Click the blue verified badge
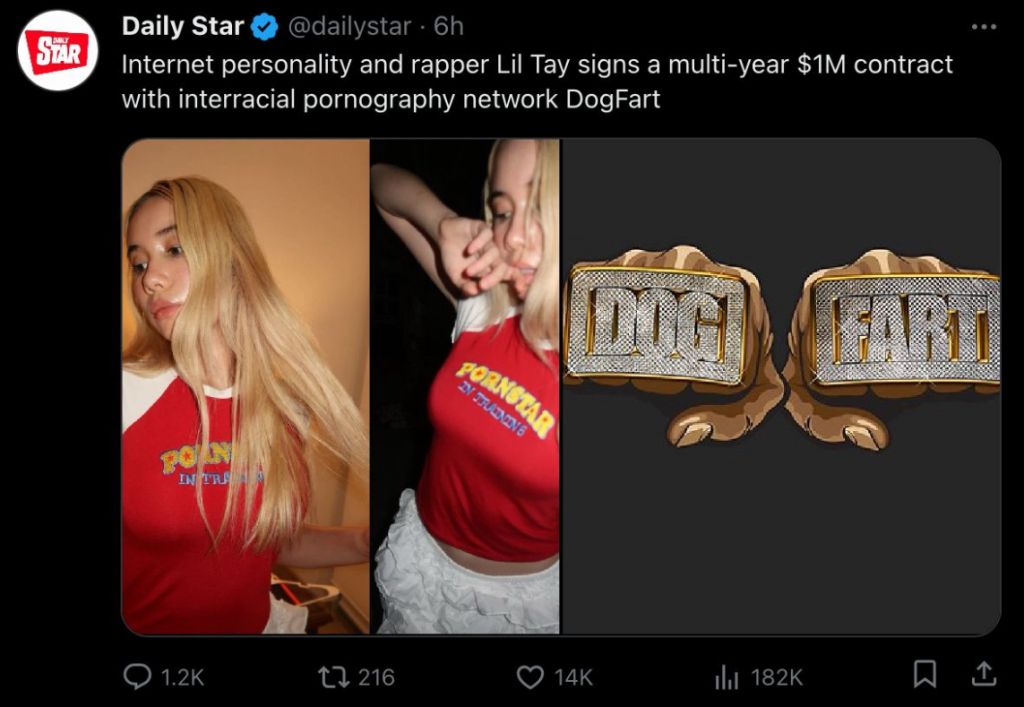 [264, 27]
